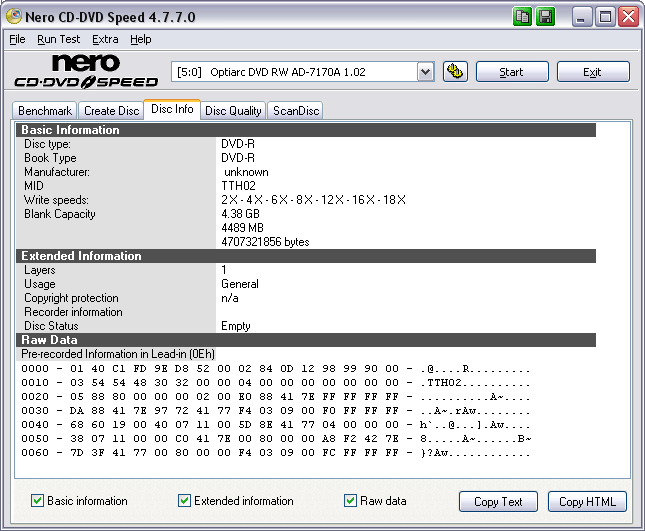Click the Exit button
Viewport: 645px width, 531px height.
(x=593, y=72)
